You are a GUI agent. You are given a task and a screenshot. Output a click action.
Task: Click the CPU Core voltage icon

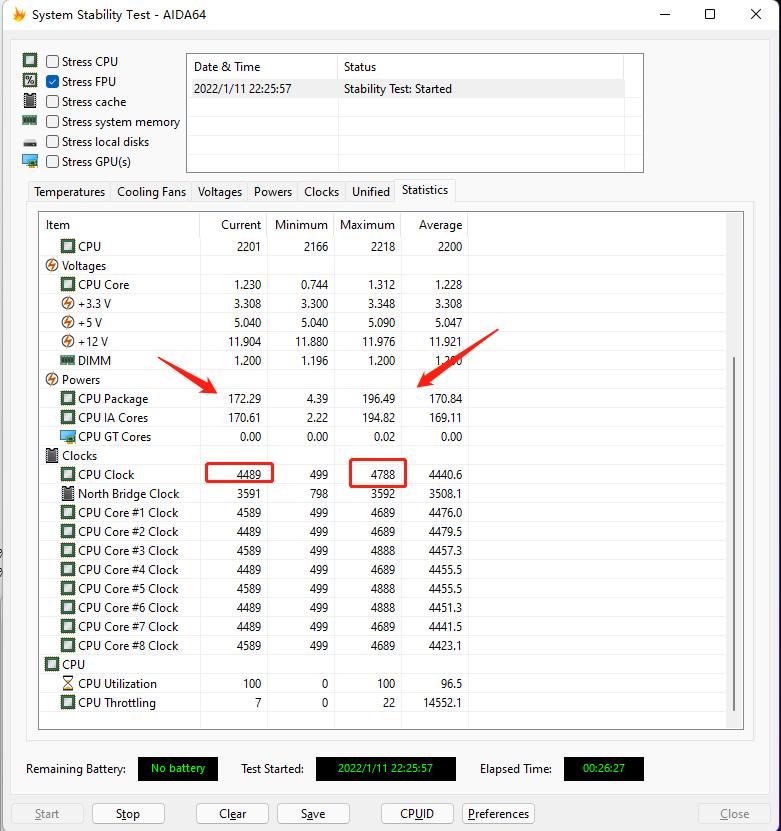(68, 285)
